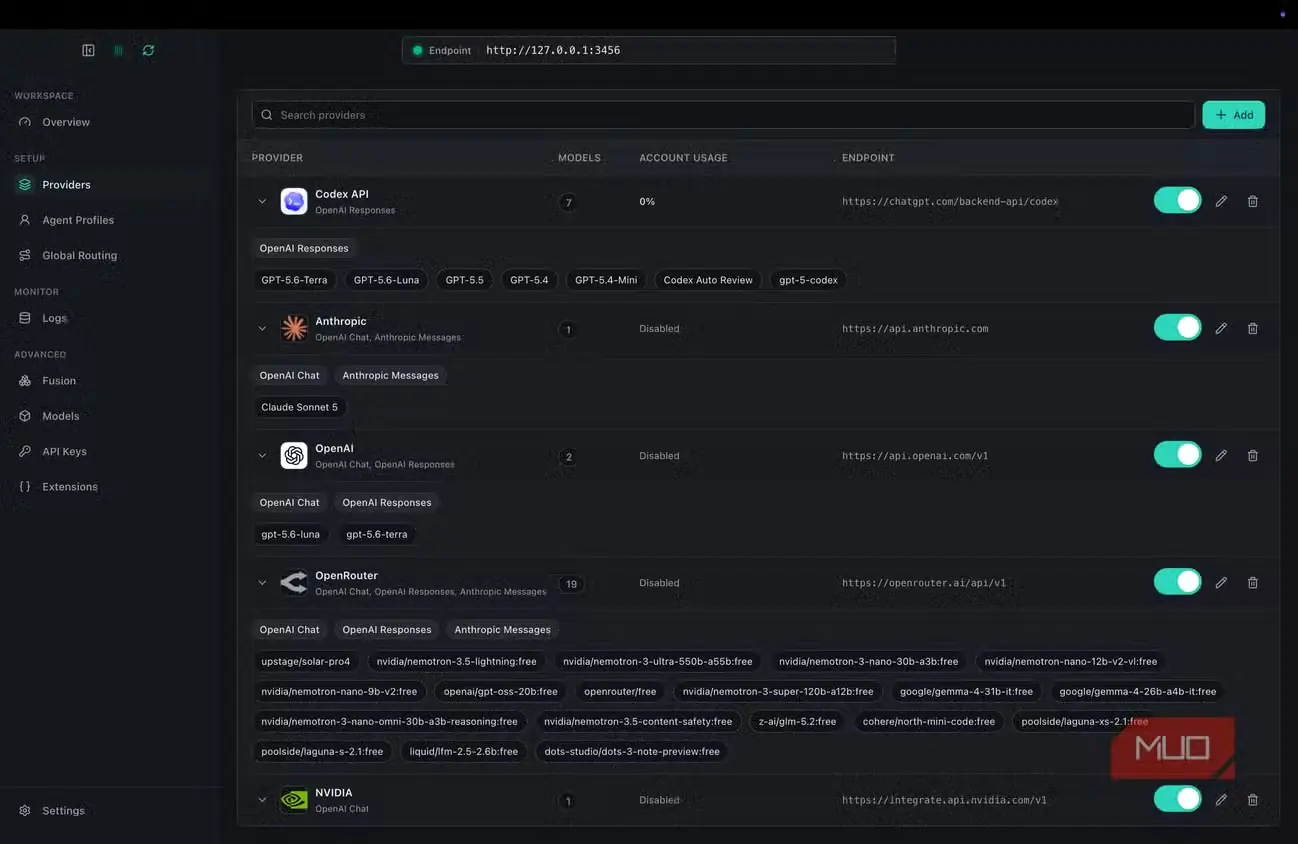1298x844 pixels.
Task: Toggle the NVIDIA provider switch
Action: click(1177, 798)
